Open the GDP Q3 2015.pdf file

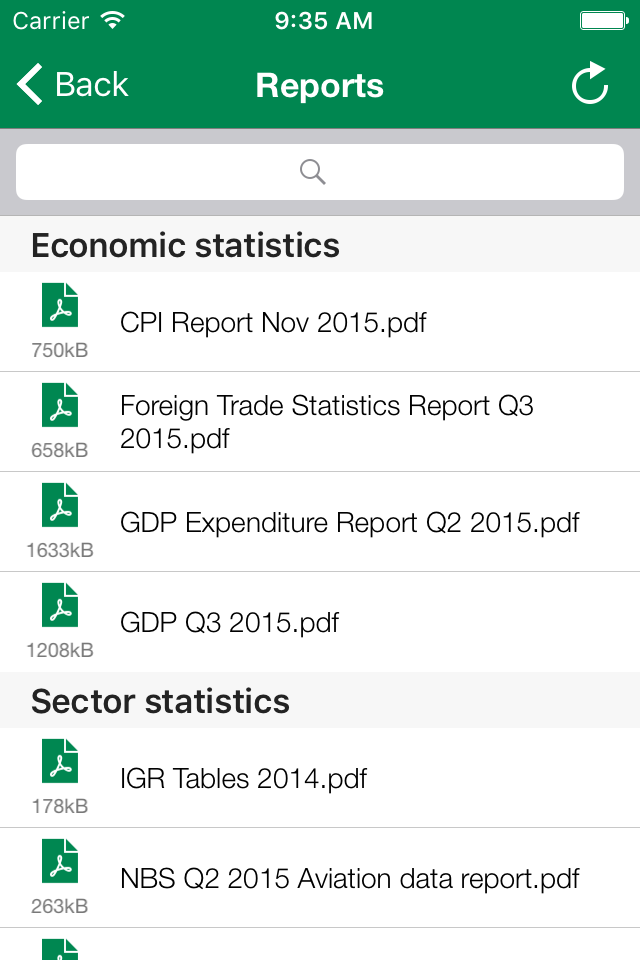(229, 622)
